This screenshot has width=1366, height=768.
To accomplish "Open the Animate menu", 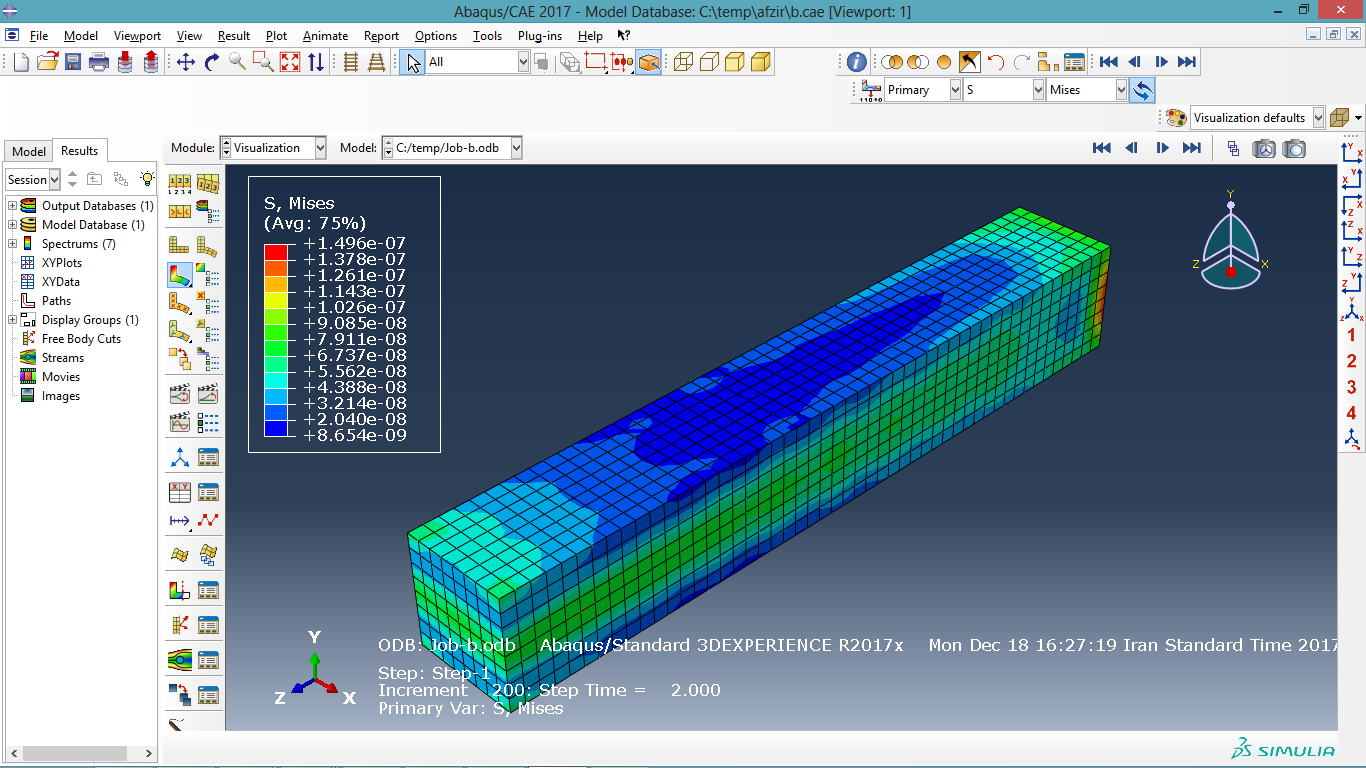I will click(326, 35).
